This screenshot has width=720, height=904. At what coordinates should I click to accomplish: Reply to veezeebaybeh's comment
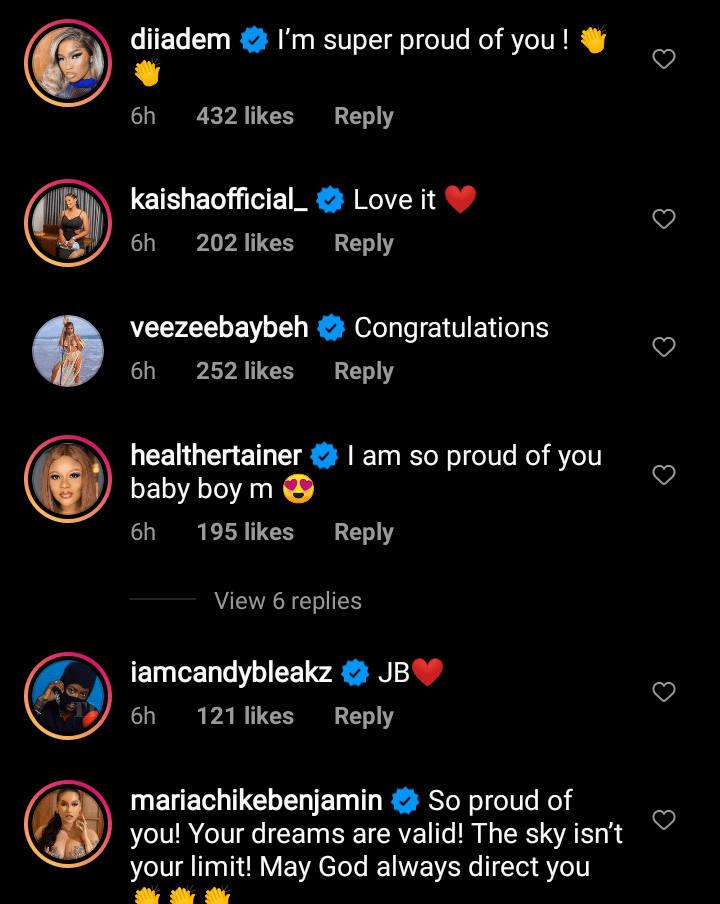[363, 371]
